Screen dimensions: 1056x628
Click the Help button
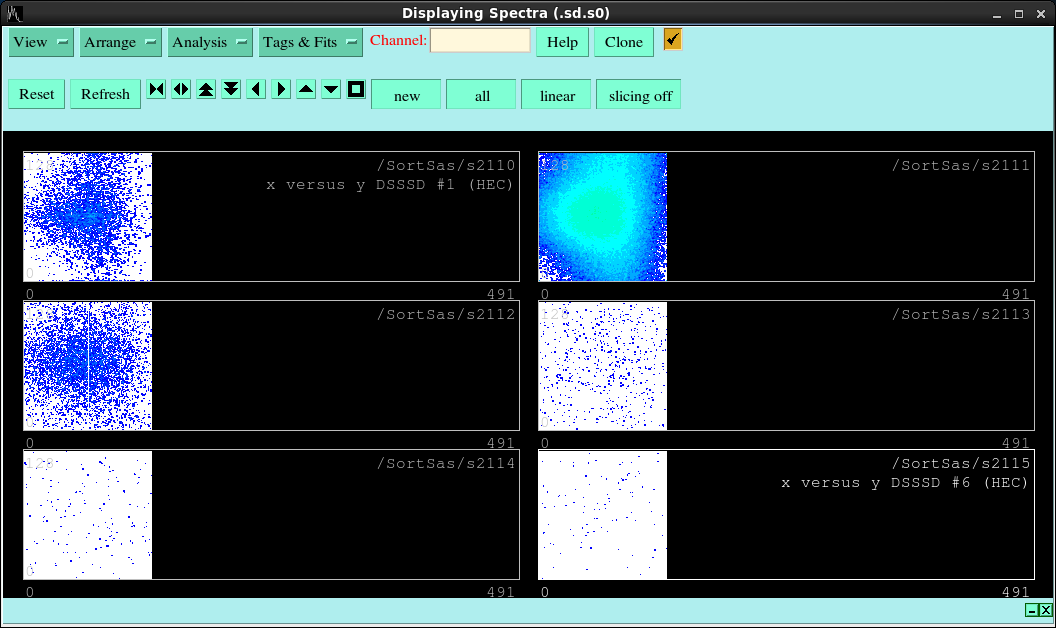click(x=562, y=42)
